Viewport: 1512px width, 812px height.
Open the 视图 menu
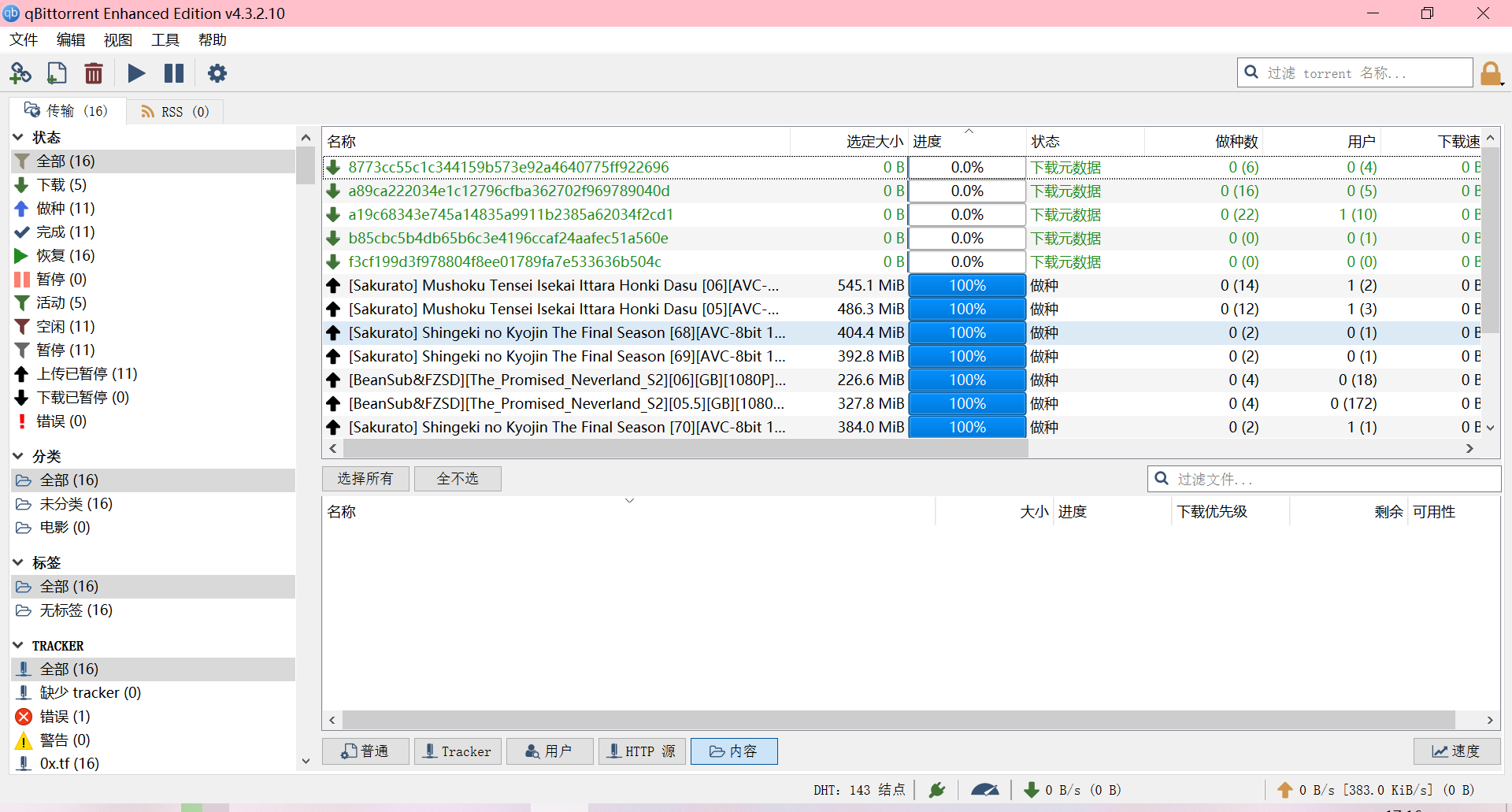(x=118, y=40)
